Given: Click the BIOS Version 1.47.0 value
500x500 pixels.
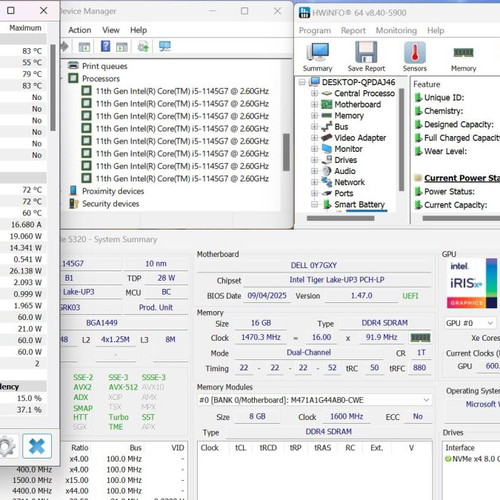Looking at the screenshot, I should coord(361,296).
